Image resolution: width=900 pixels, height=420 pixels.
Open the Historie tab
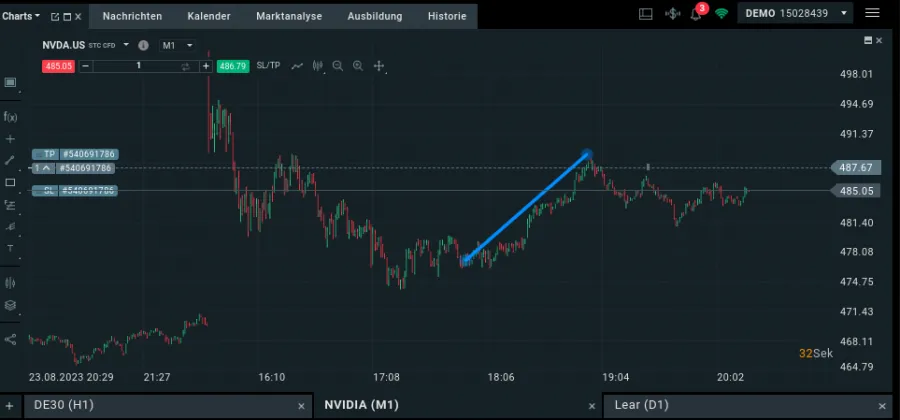447,16
